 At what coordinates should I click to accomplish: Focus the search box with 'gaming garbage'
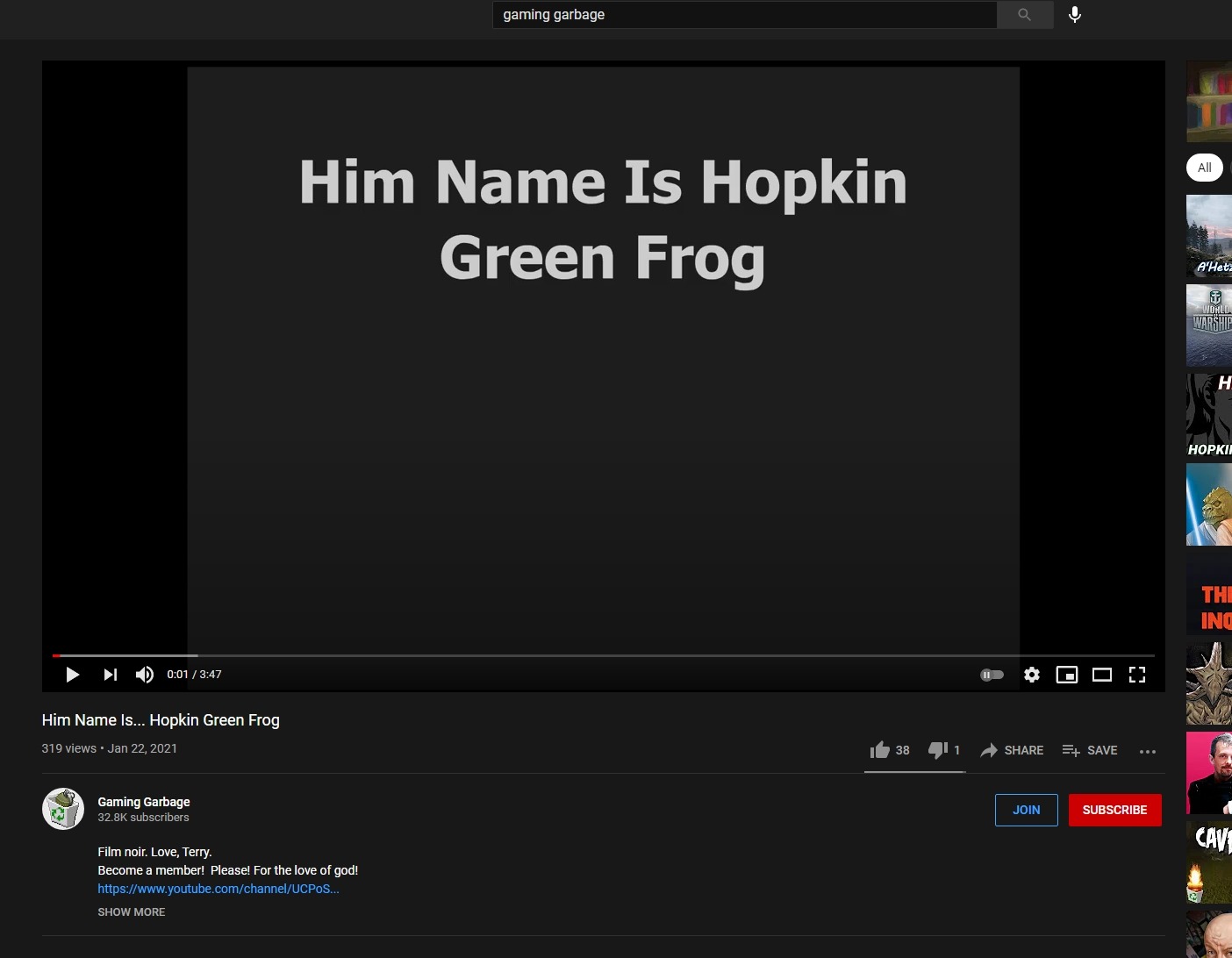pos(744,15)
